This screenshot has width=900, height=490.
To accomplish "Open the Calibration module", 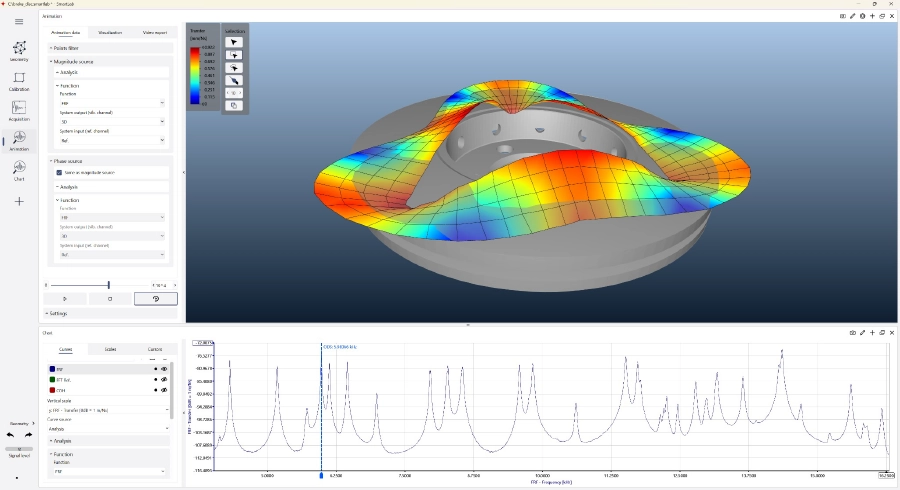I will click(x=19, y=80).
